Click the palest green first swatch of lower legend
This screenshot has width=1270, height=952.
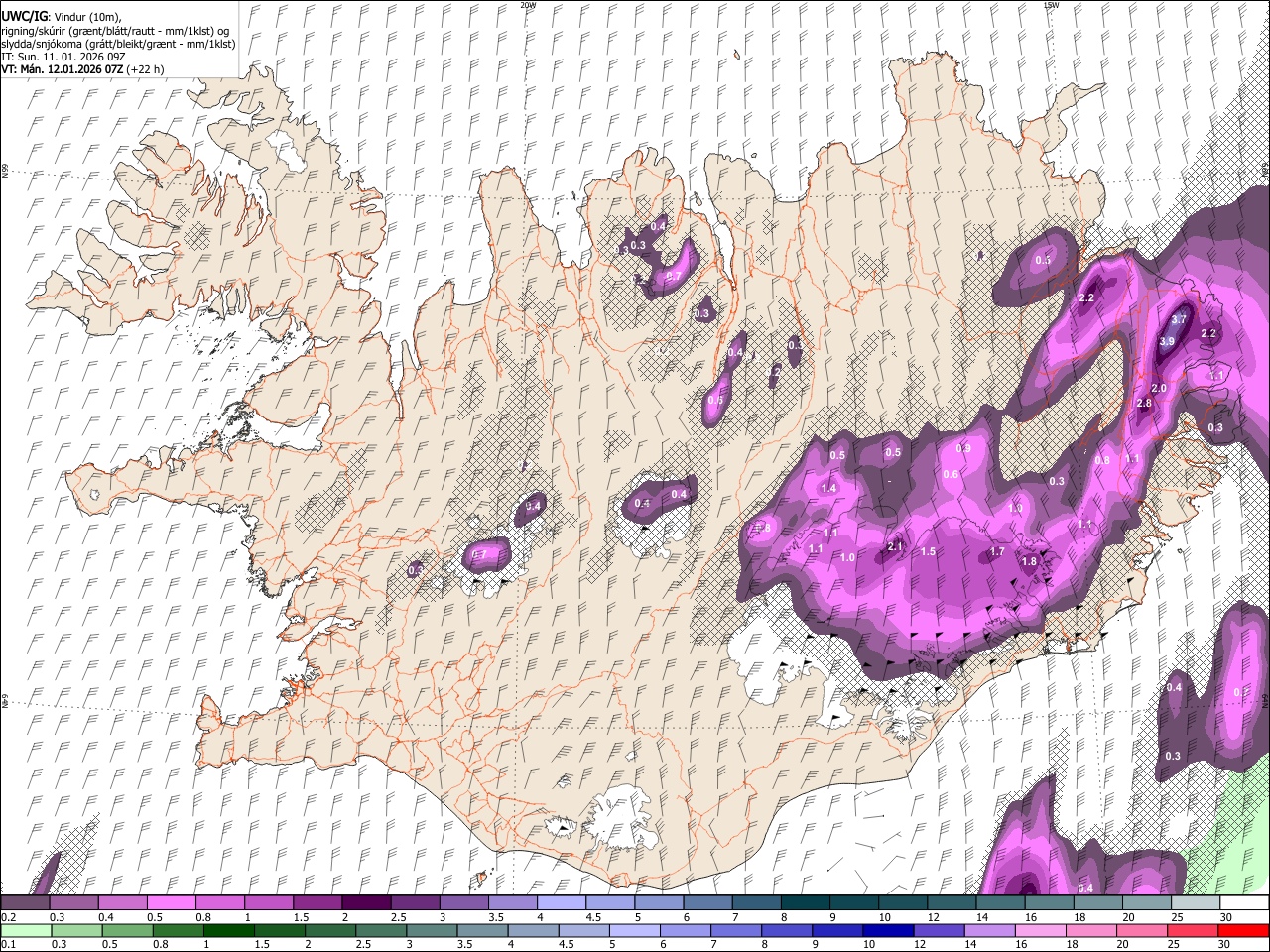[x=25, y=931]
